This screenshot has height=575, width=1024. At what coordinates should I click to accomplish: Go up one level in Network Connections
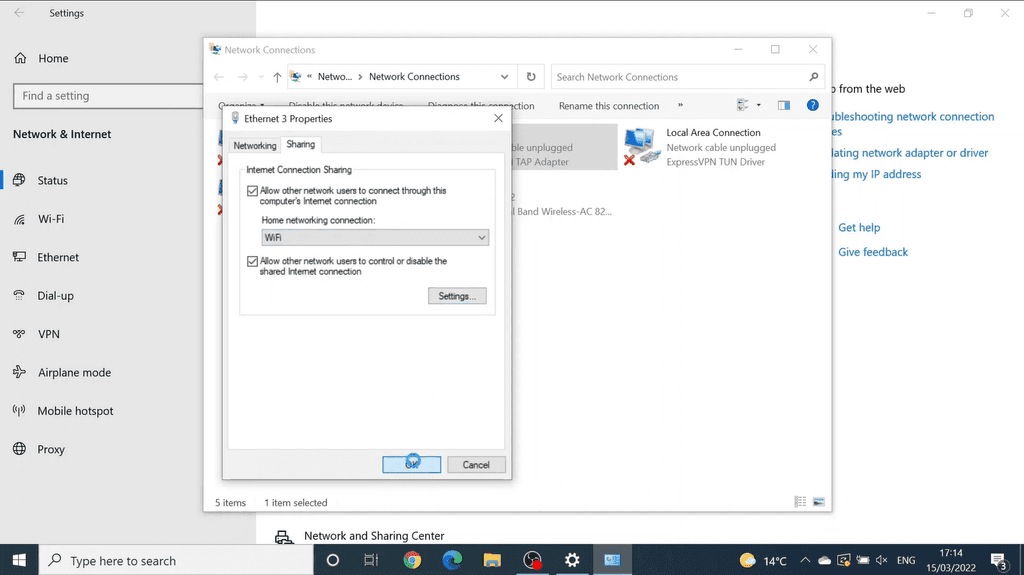pos(277,77)
